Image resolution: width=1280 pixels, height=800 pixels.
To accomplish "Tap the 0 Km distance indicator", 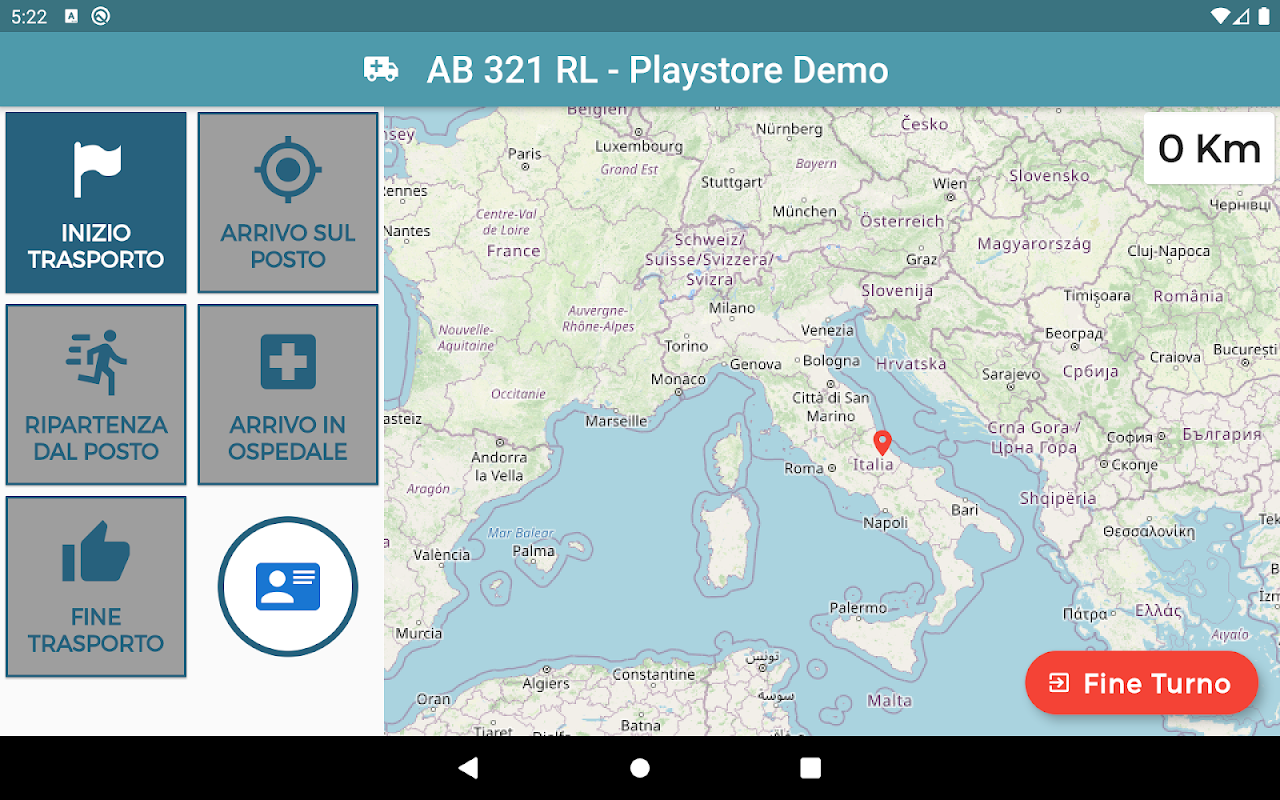I will click(1209, 149).
